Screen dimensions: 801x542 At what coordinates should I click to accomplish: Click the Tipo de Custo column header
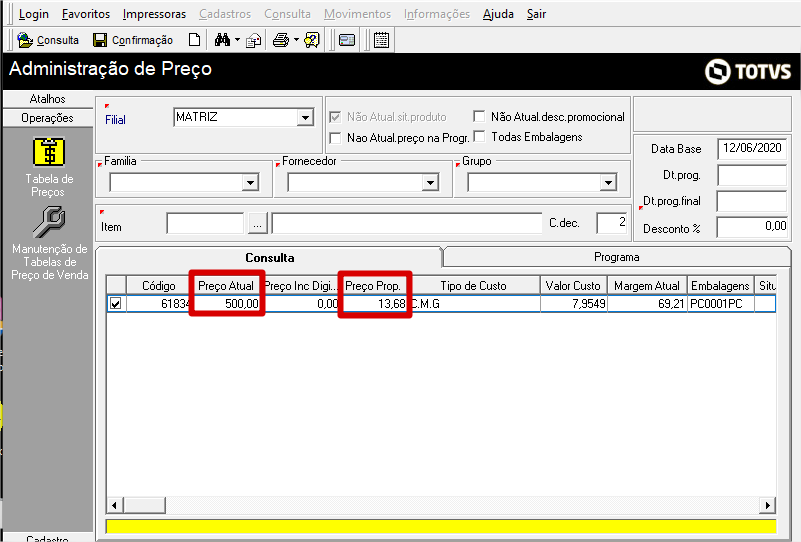[x=474, y=286]
